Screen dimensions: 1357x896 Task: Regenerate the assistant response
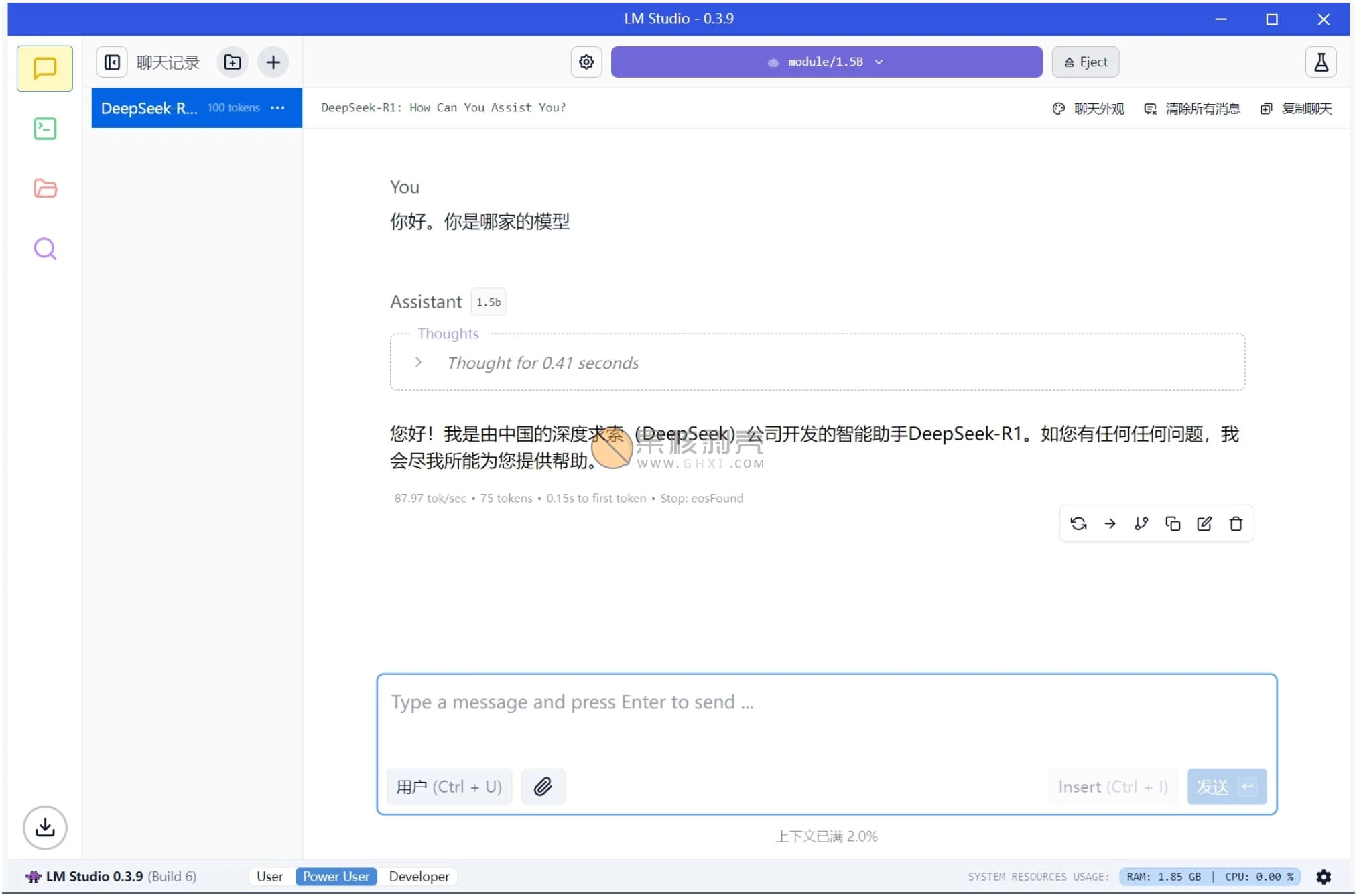pos(1078,523)
